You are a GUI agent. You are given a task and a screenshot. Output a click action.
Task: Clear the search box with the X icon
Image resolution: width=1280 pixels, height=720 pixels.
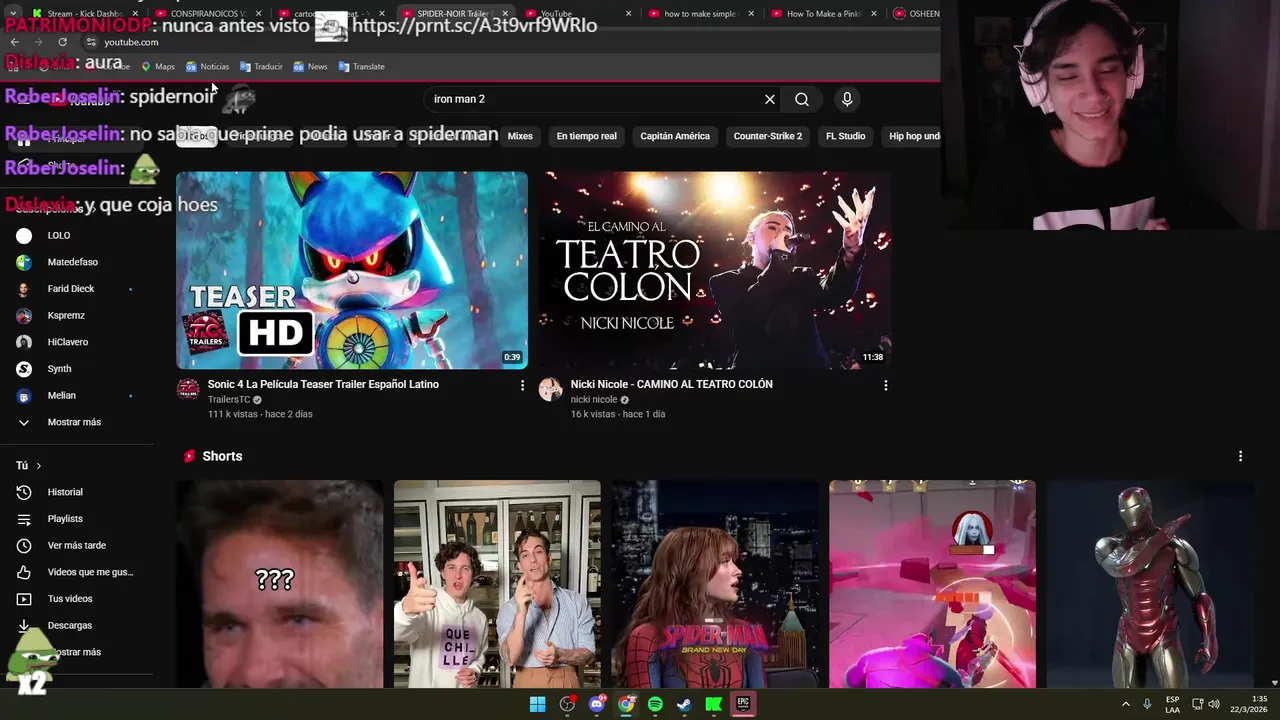point(770,99)
